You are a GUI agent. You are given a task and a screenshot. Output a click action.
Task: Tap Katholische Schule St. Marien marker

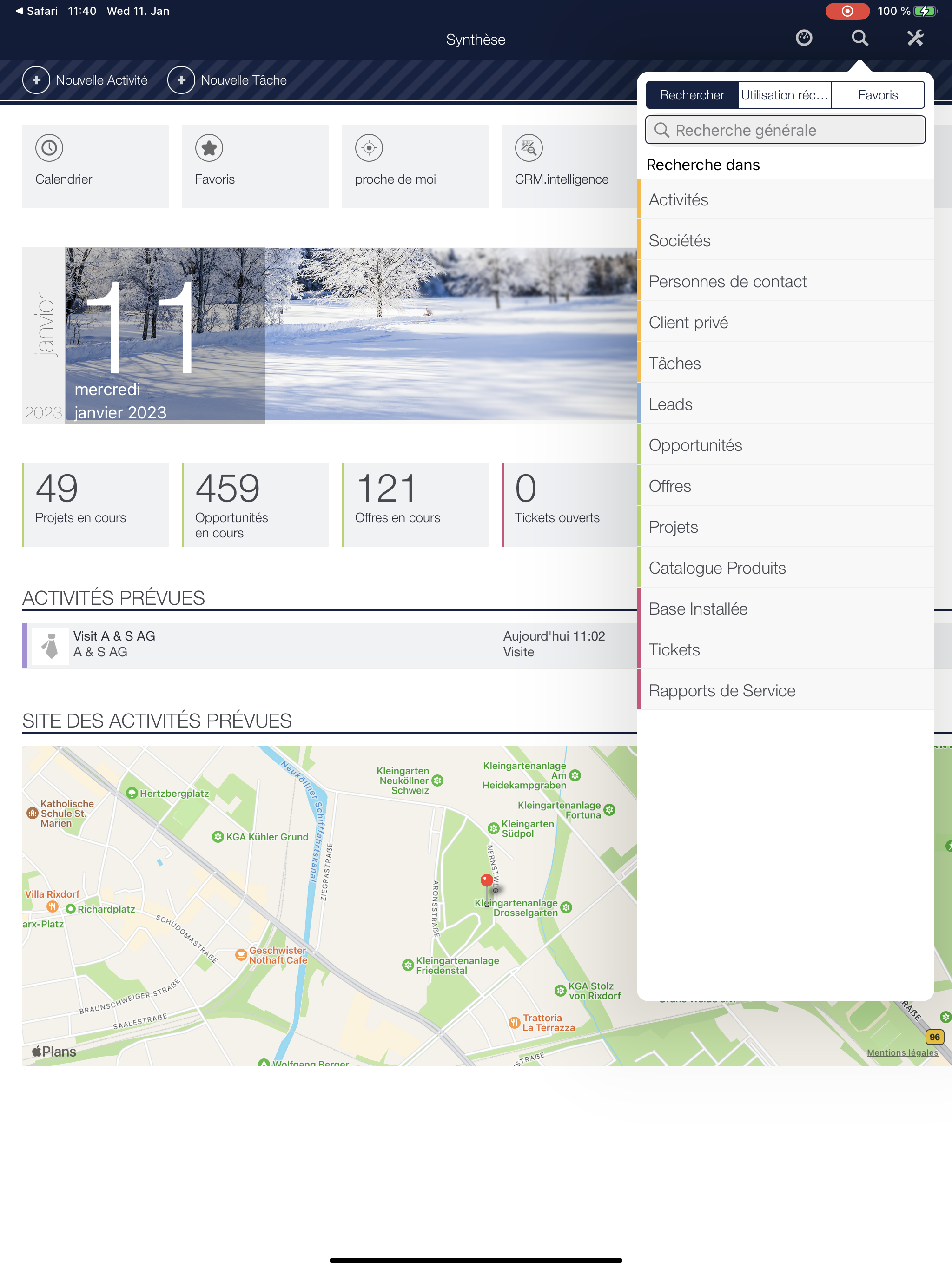(x=32, y=813)
